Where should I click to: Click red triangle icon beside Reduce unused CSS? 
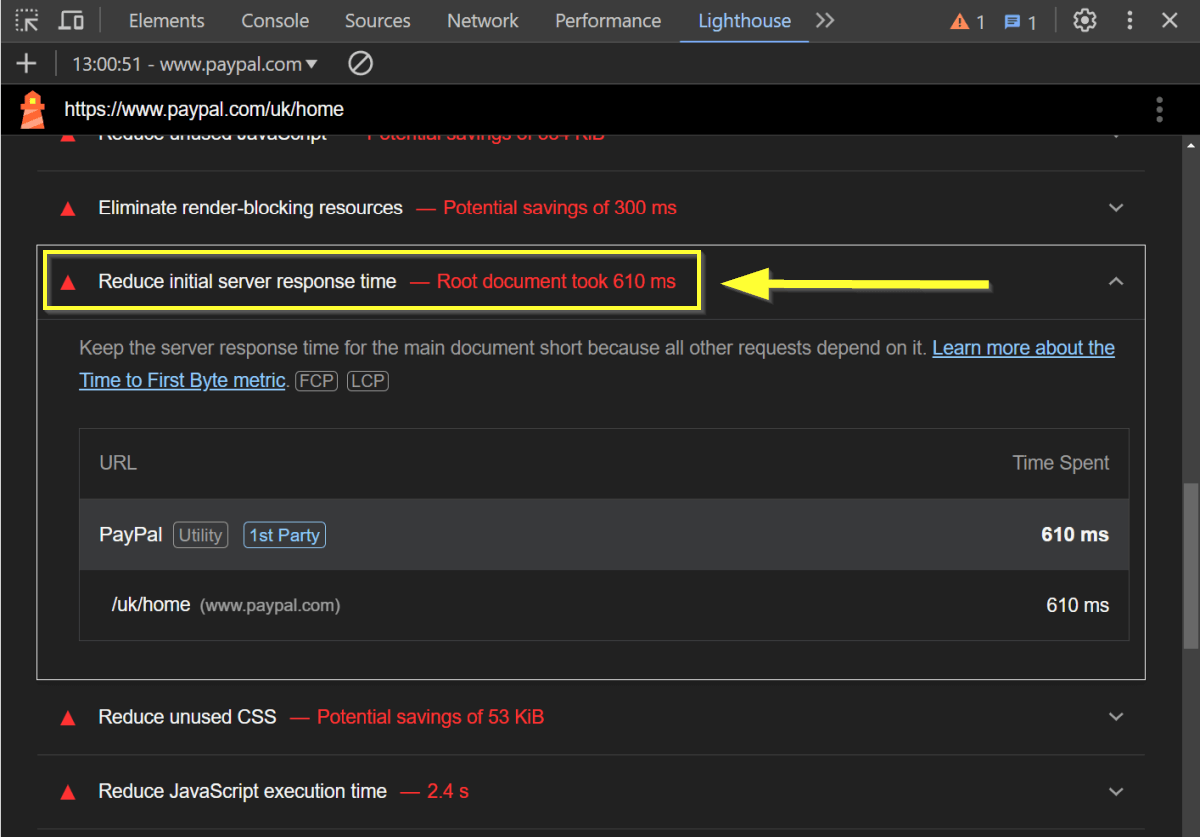pos(68,718)
